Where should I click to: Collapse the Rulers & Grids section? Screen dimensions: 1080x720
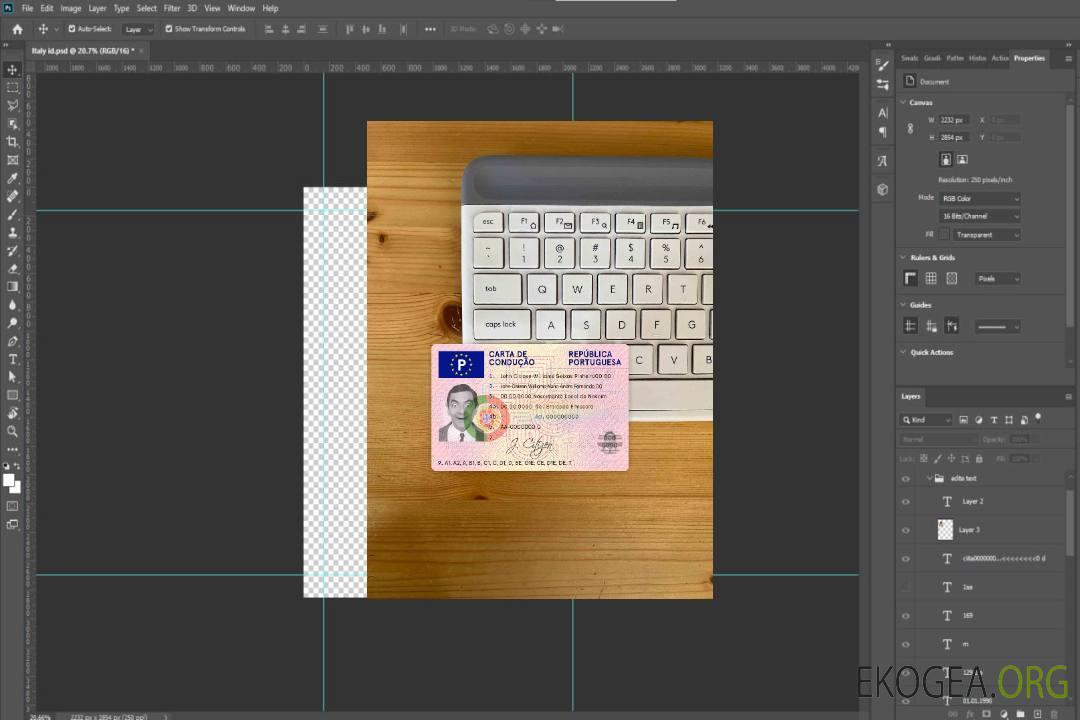(x=903, y=258)
